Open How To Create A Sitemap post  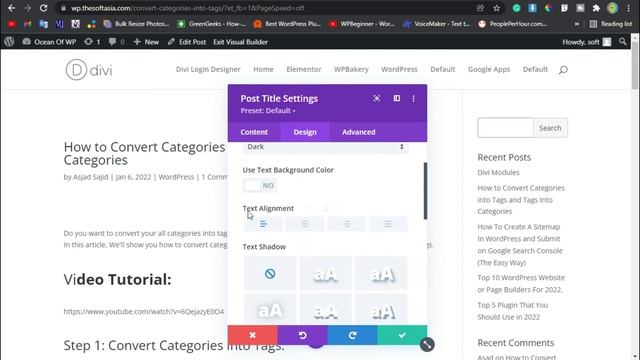pyautogui.click(x=520, y=244)
